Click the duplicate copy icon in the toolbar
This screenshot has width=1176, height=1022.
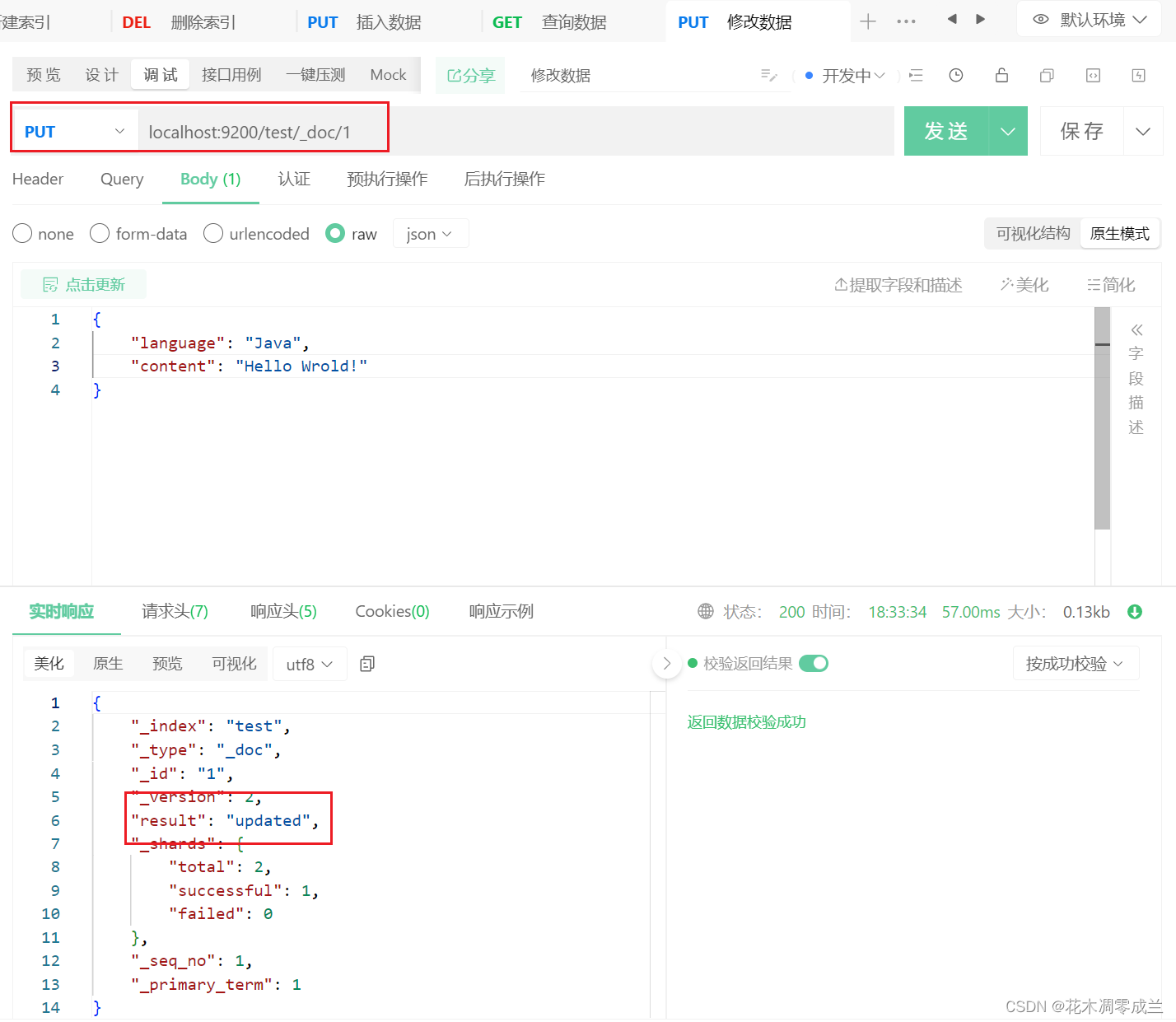click(x=1047, y=76)
